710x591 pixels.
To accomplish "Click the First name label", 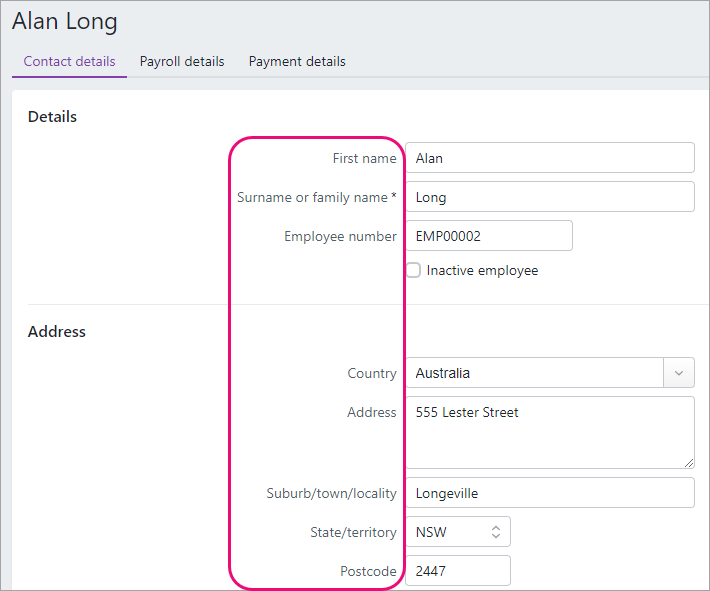I will tap(364, 158).
